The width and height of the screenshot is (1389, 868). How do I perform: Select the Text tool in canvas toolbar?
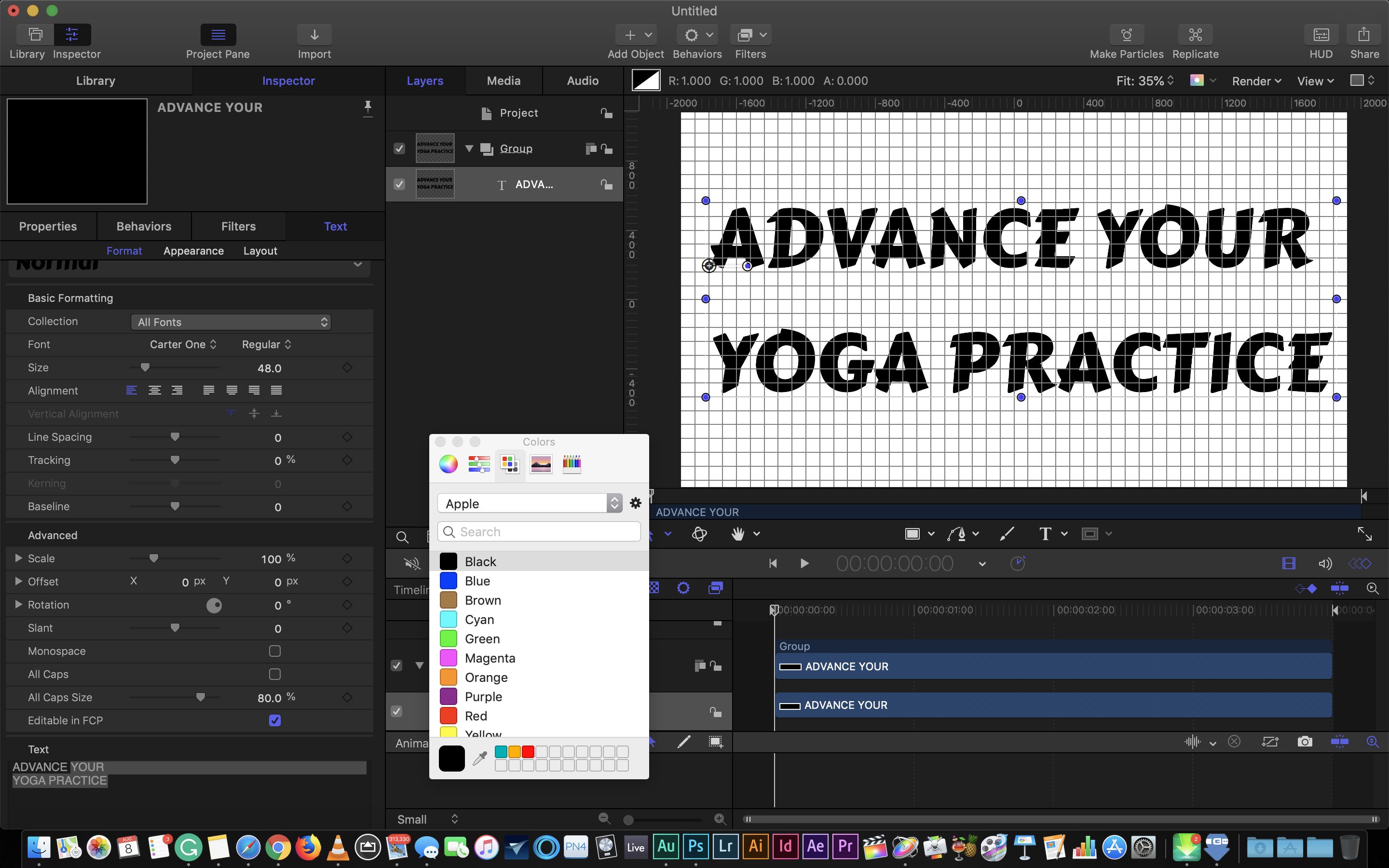tap(1045, 534)
